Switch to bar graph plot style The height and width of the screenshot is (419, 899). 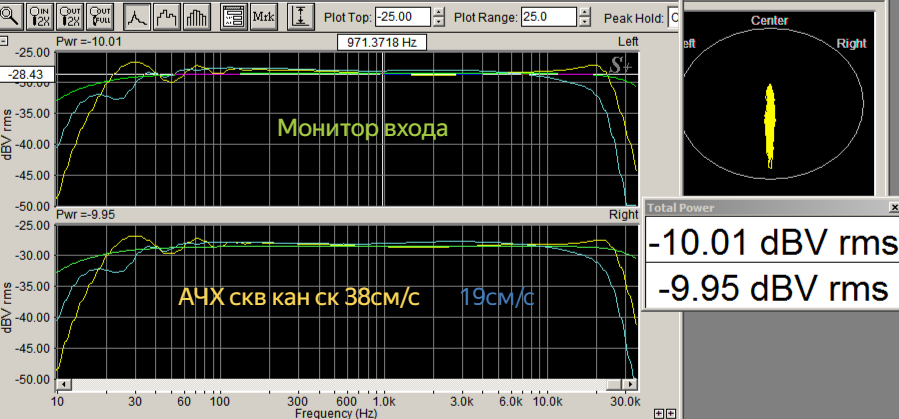(197, 16)
